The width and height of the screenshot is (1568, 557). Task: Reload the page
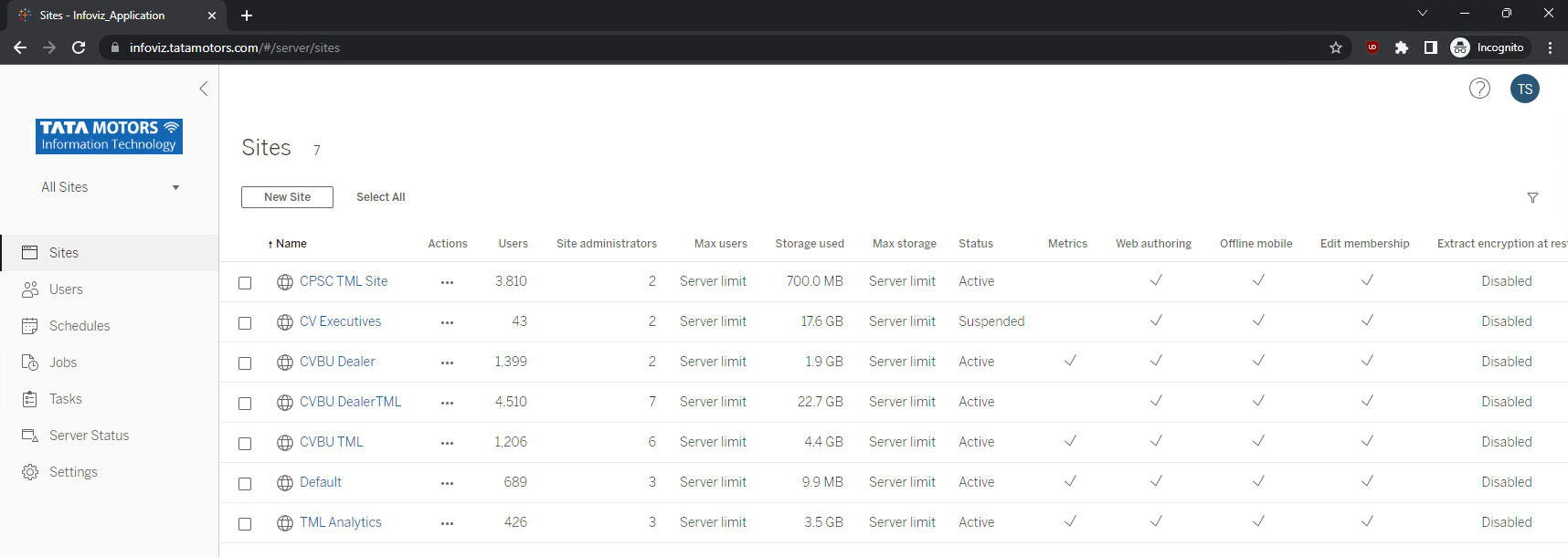coord(79,47)
